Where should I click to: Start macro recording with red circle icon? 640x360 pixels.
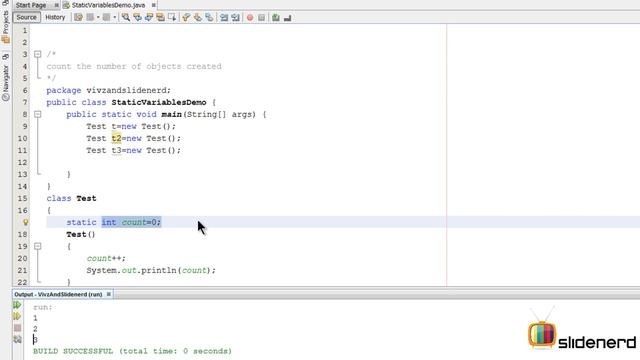coord(250,18)
